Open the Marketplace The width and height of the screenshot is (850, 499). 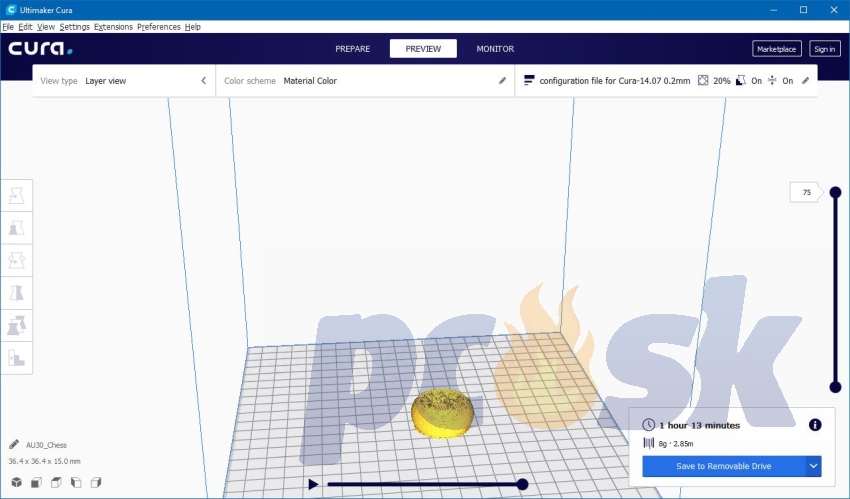(x=776, y=49)
